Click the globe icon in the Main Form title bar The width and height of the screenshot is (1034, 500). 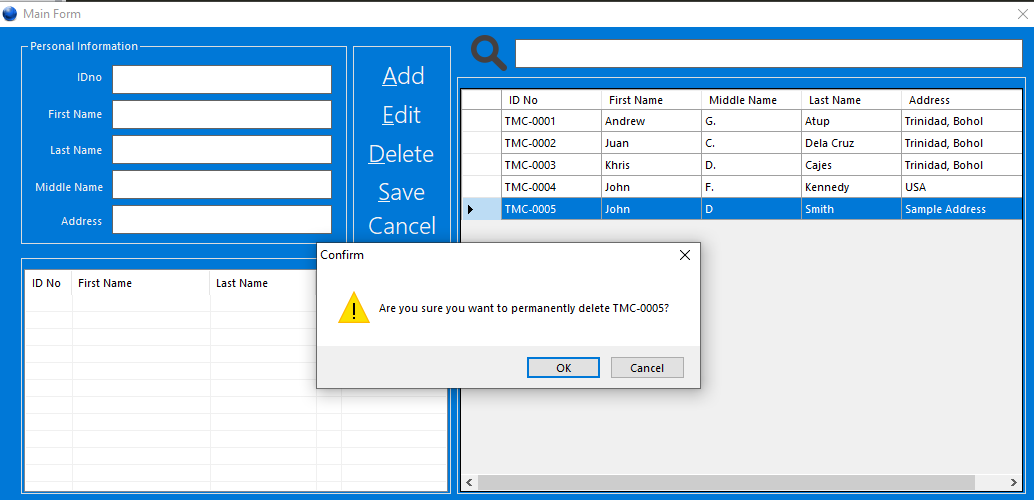tap(10, 13)
